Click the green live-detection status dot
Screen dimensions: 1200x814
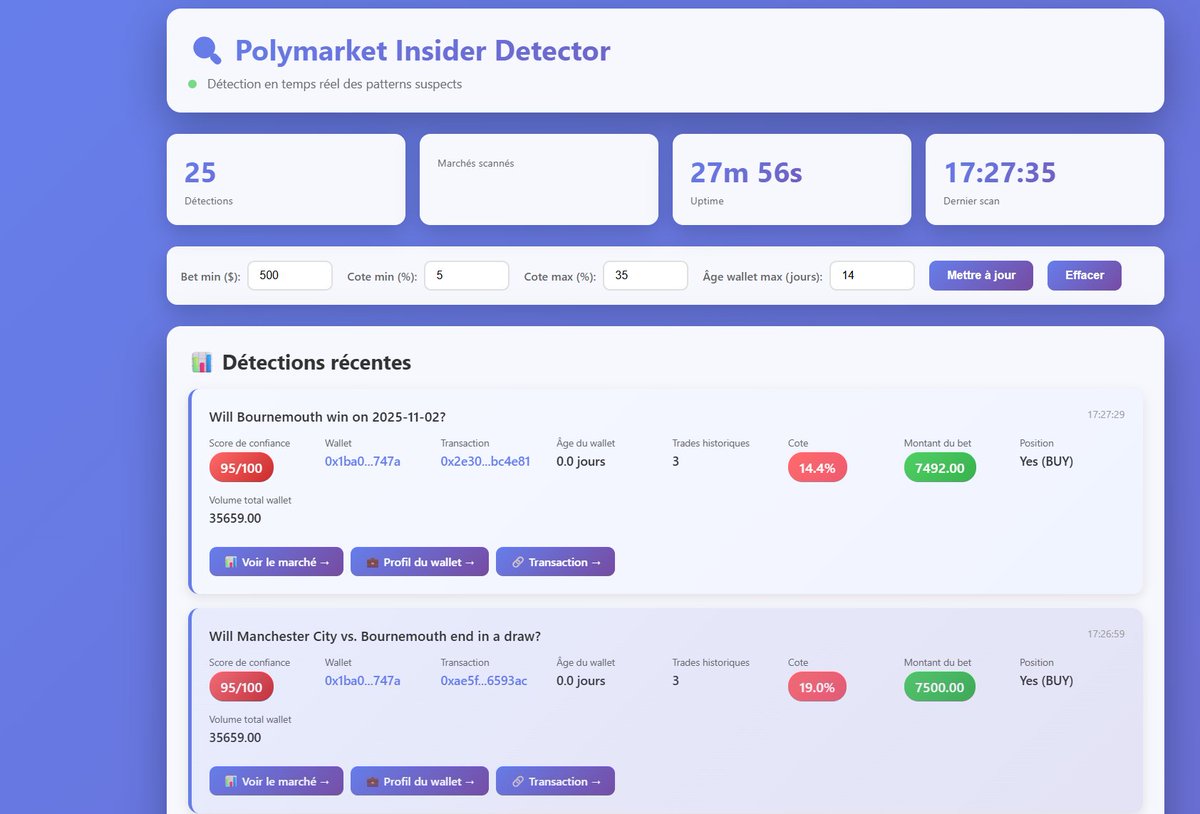(x=191, y=84)
